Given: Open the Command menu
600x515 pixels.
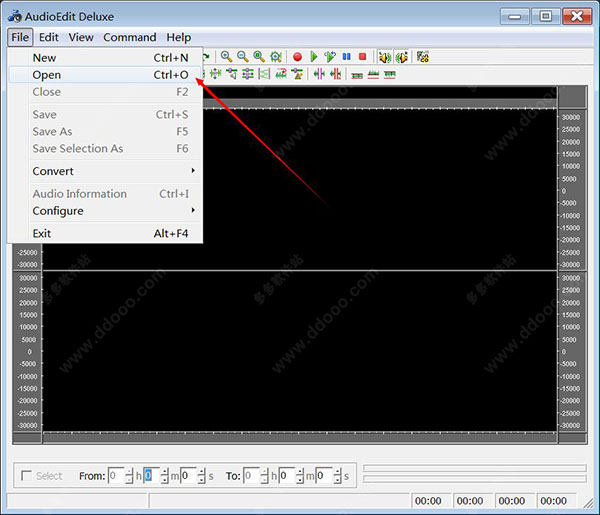Looking at the screenshot, I should pos(130,37).
